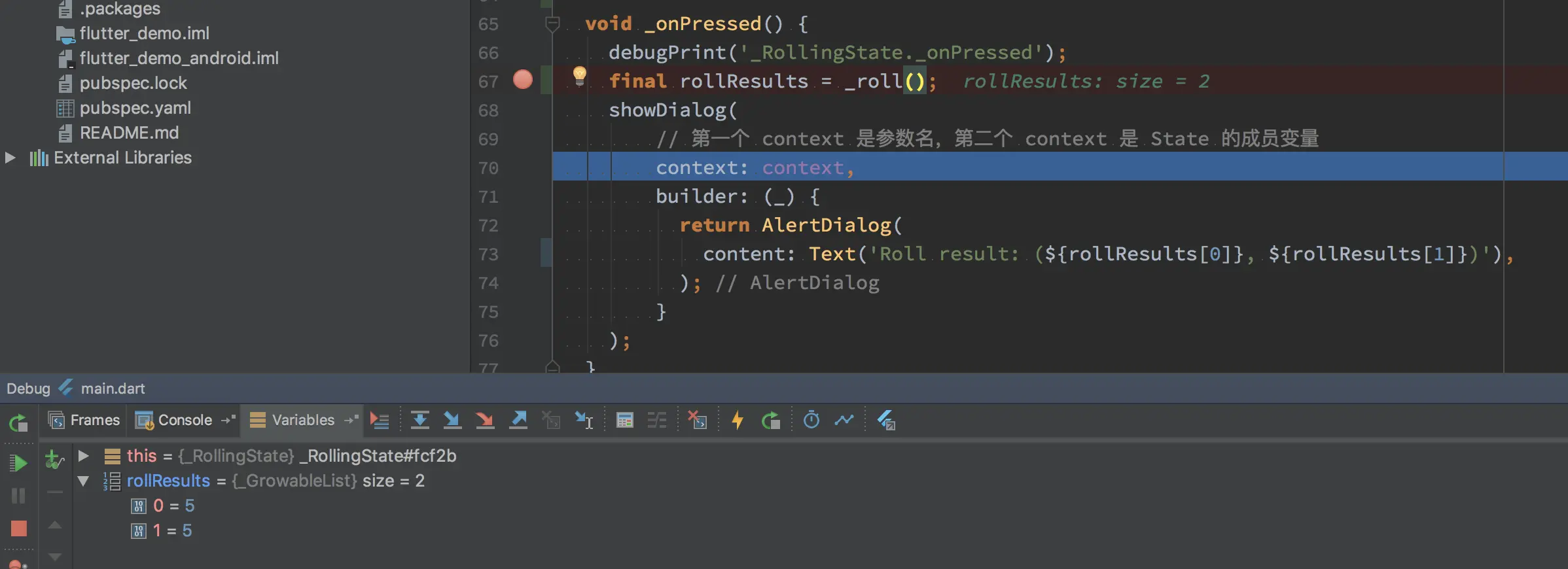Click the remove watch minus icon
The width and height of the screenshot is (1568, 569).
click(x=55, y=492)
